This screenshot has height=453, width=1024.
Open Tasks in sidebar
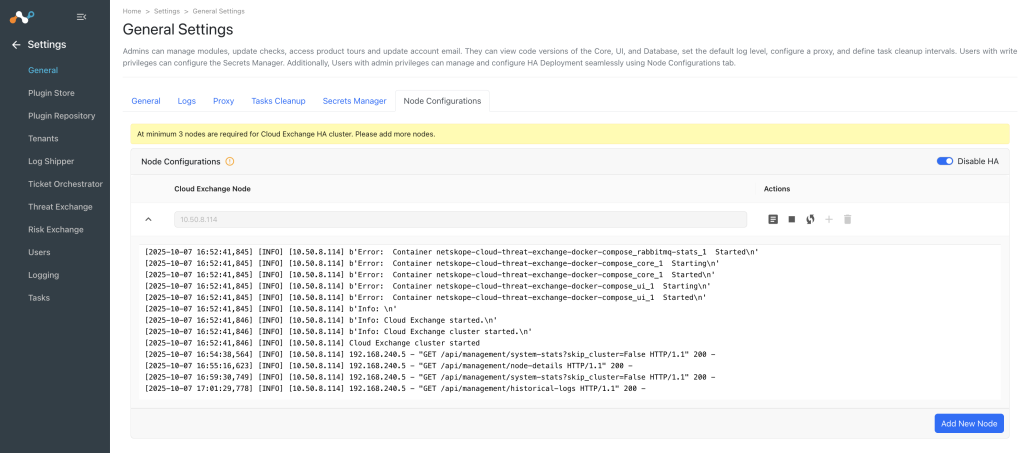39,298
